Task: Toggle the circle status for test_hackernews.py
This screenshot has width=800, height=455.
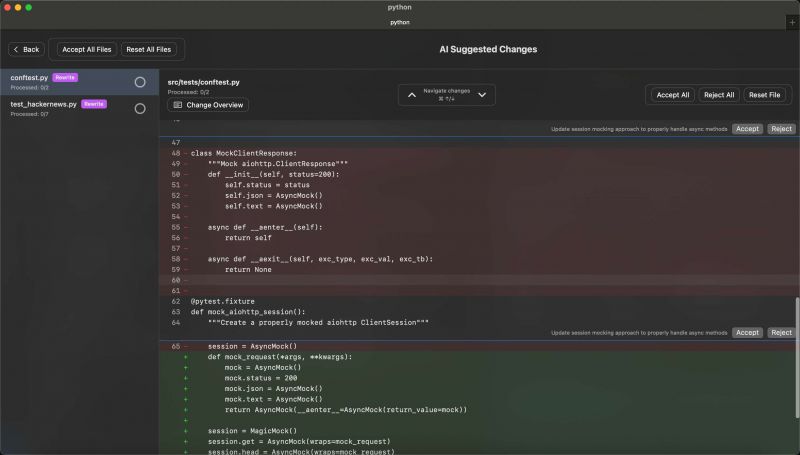Action: 140,109
